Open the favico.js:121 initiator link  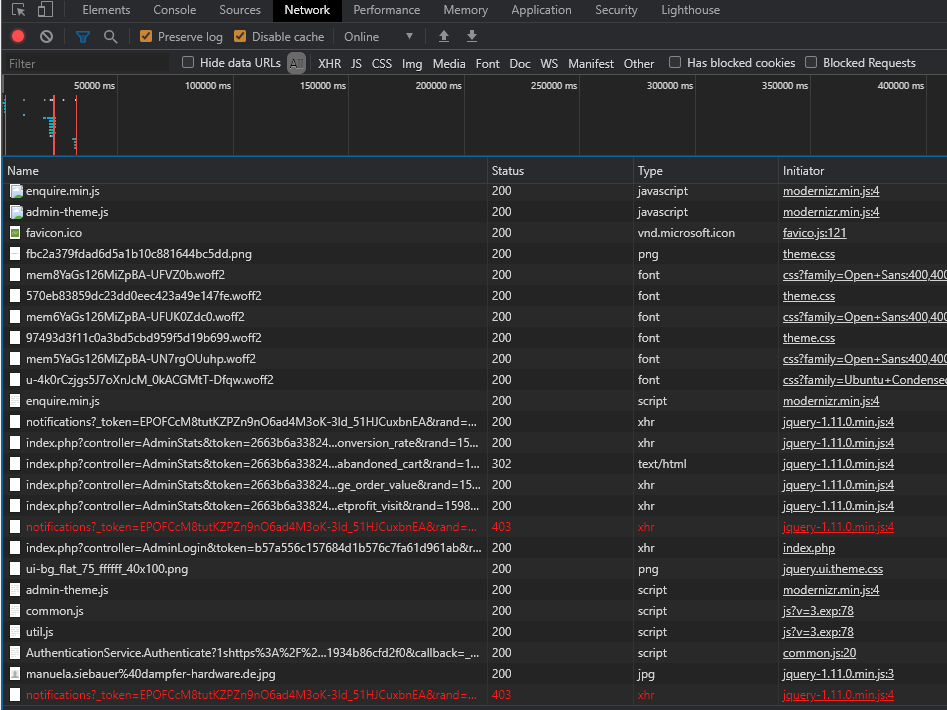[814, 233]
